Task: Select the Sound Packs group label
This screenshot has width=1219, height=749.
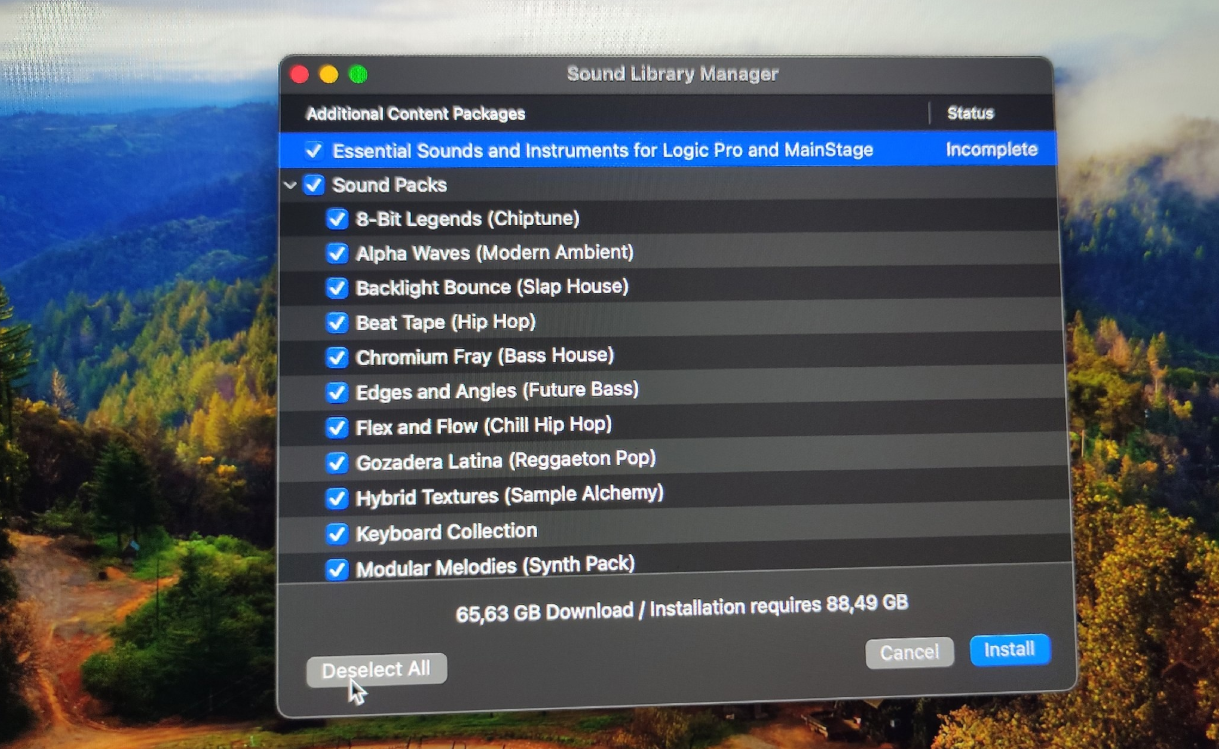Action: point(389,185)
